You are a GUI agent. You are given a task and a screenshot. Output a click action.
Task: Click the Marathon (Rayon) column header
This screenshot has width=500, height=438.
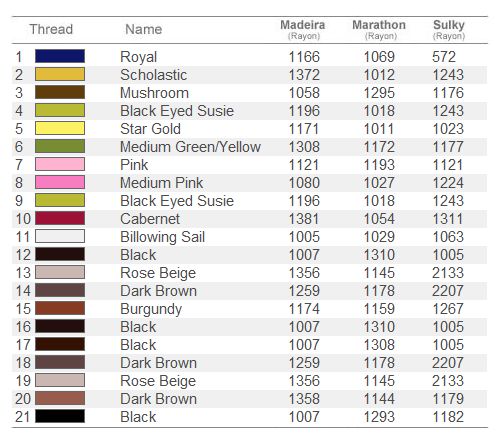(x=379, y=30)
